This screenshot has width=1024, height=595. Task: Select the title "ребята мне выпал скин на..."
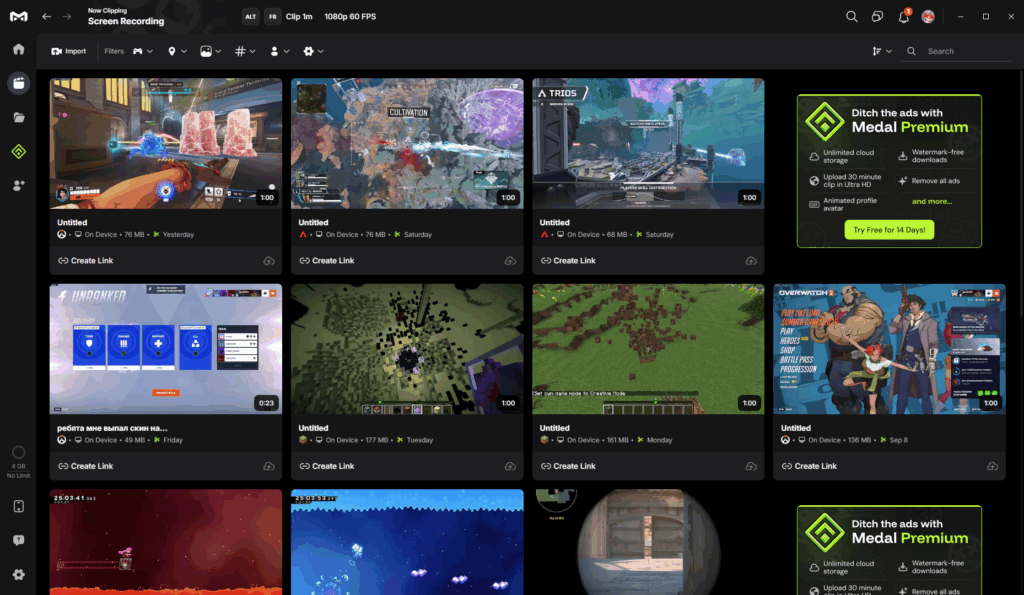(112, 428)
